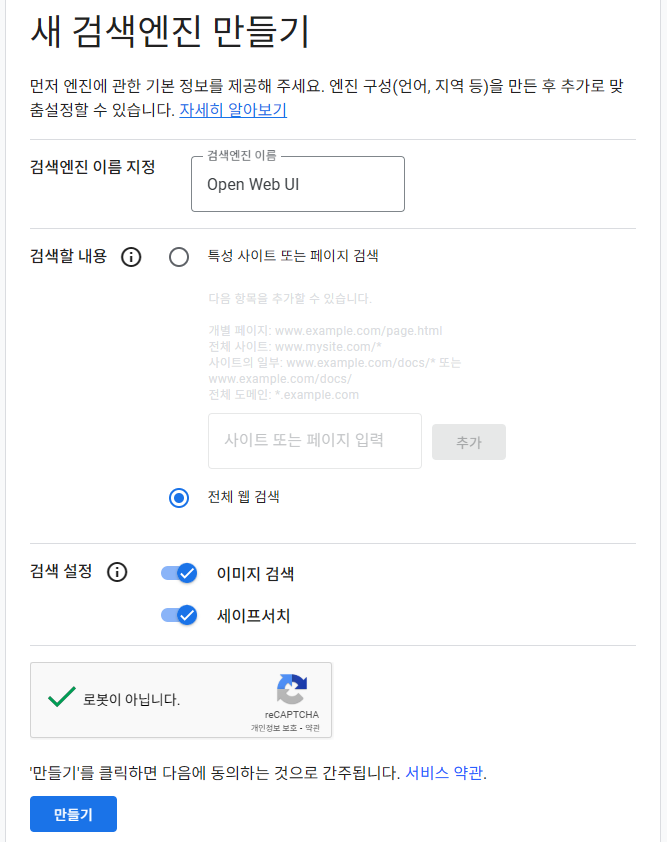Disable the 이미지 검색 toggle switch
This screenshot has height=842, width=667.
(x=179, y=573)
